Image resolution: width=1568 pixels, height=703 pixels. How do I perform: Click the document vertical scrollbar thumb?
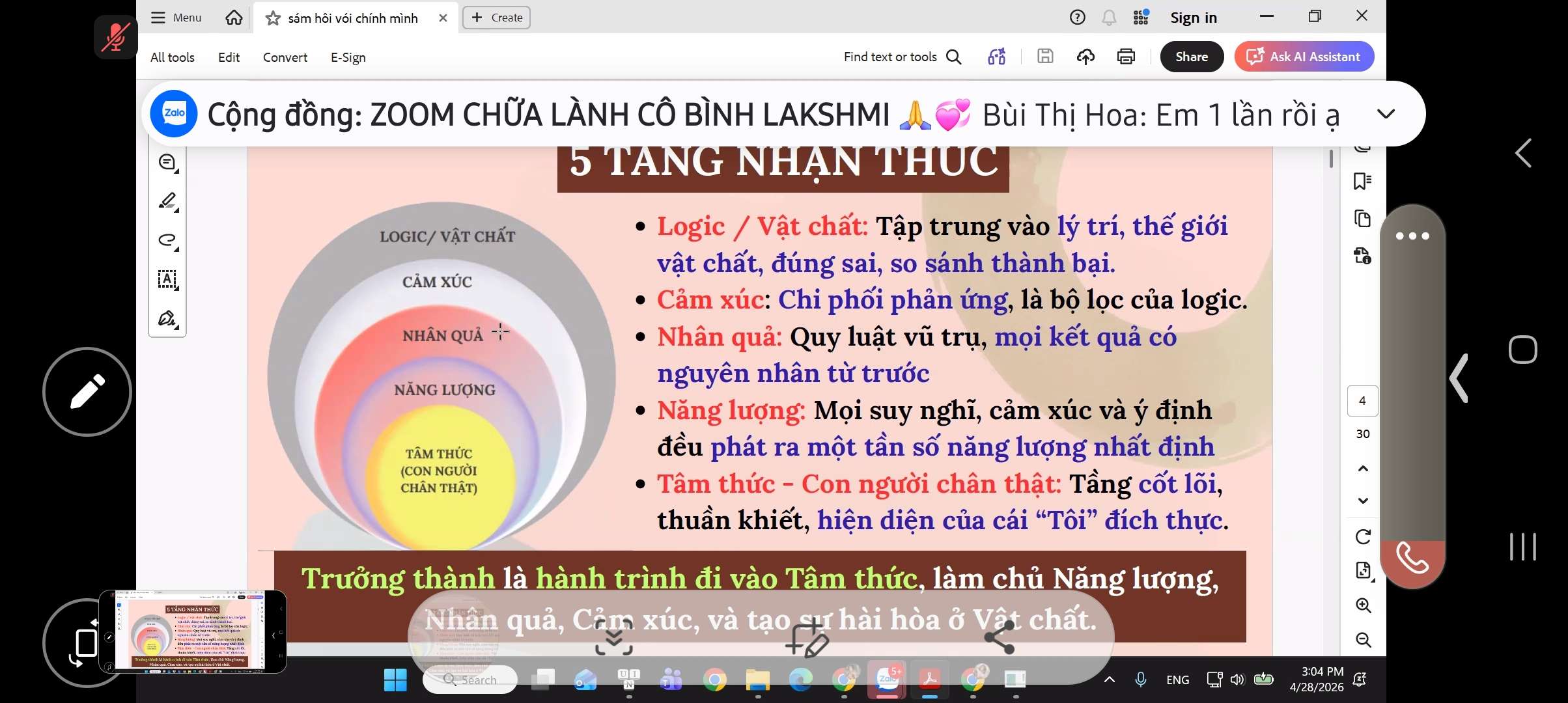coord(1331,158)
